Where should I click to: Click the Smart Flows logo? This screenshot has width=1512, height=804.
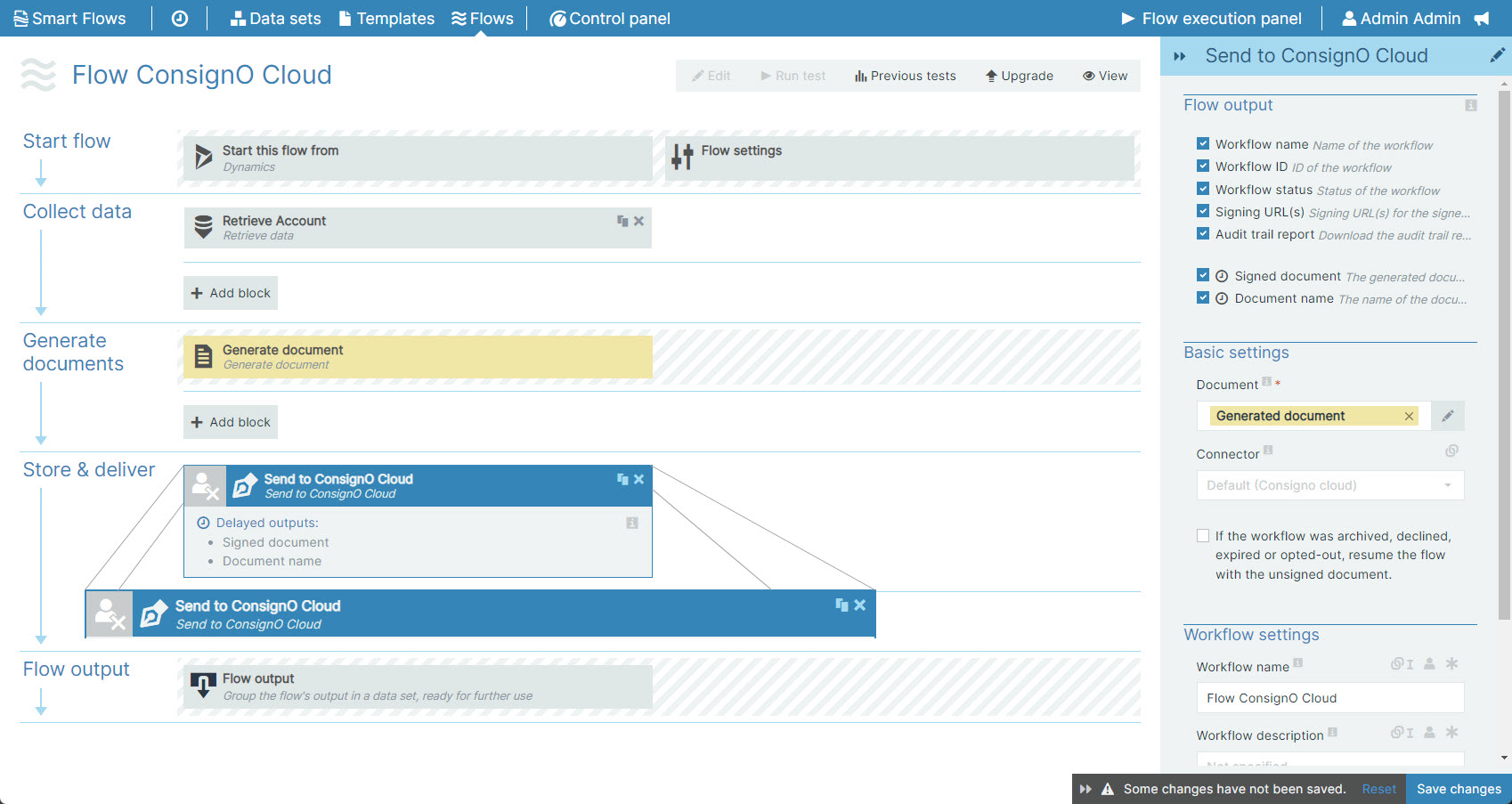[x=69, y=19]
